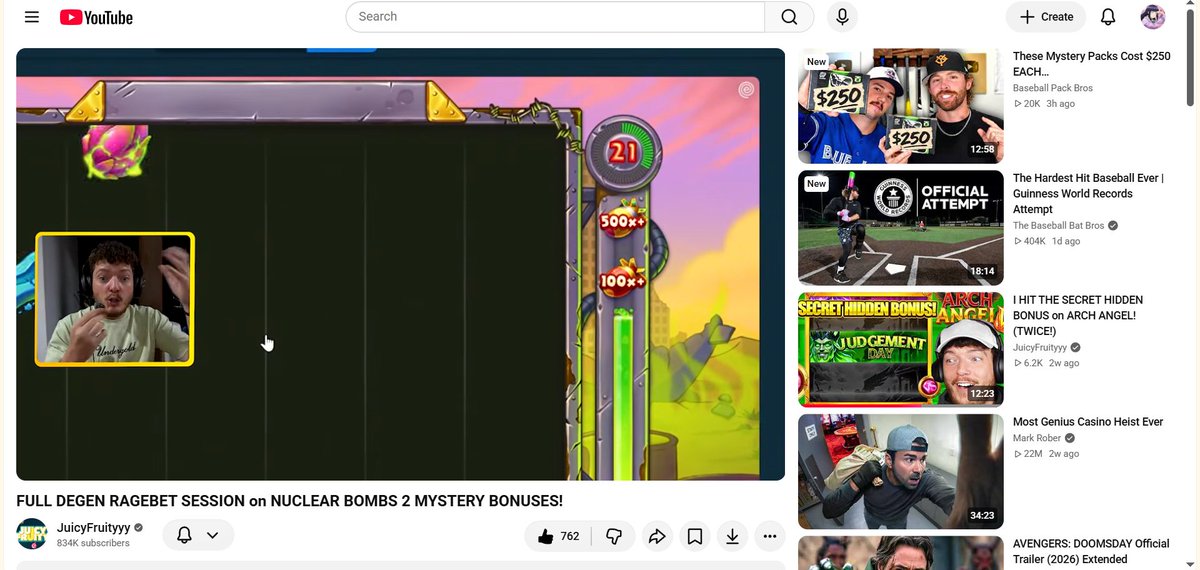The height and width of the screenshot is (570, 1200).
Task: Open 'Most Genius Casino Heist' thumbnail
Action: 900,472
